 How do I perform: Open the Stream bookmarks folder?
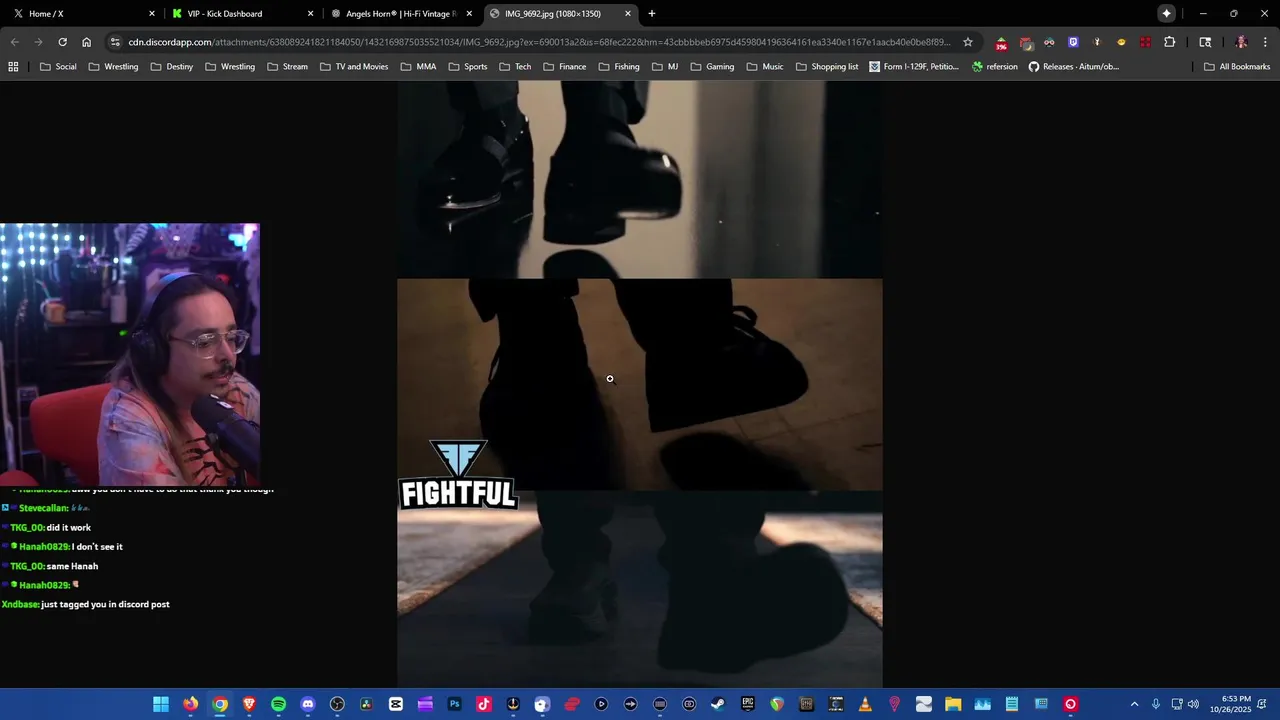pyautogui.click(x=287, y=67)
